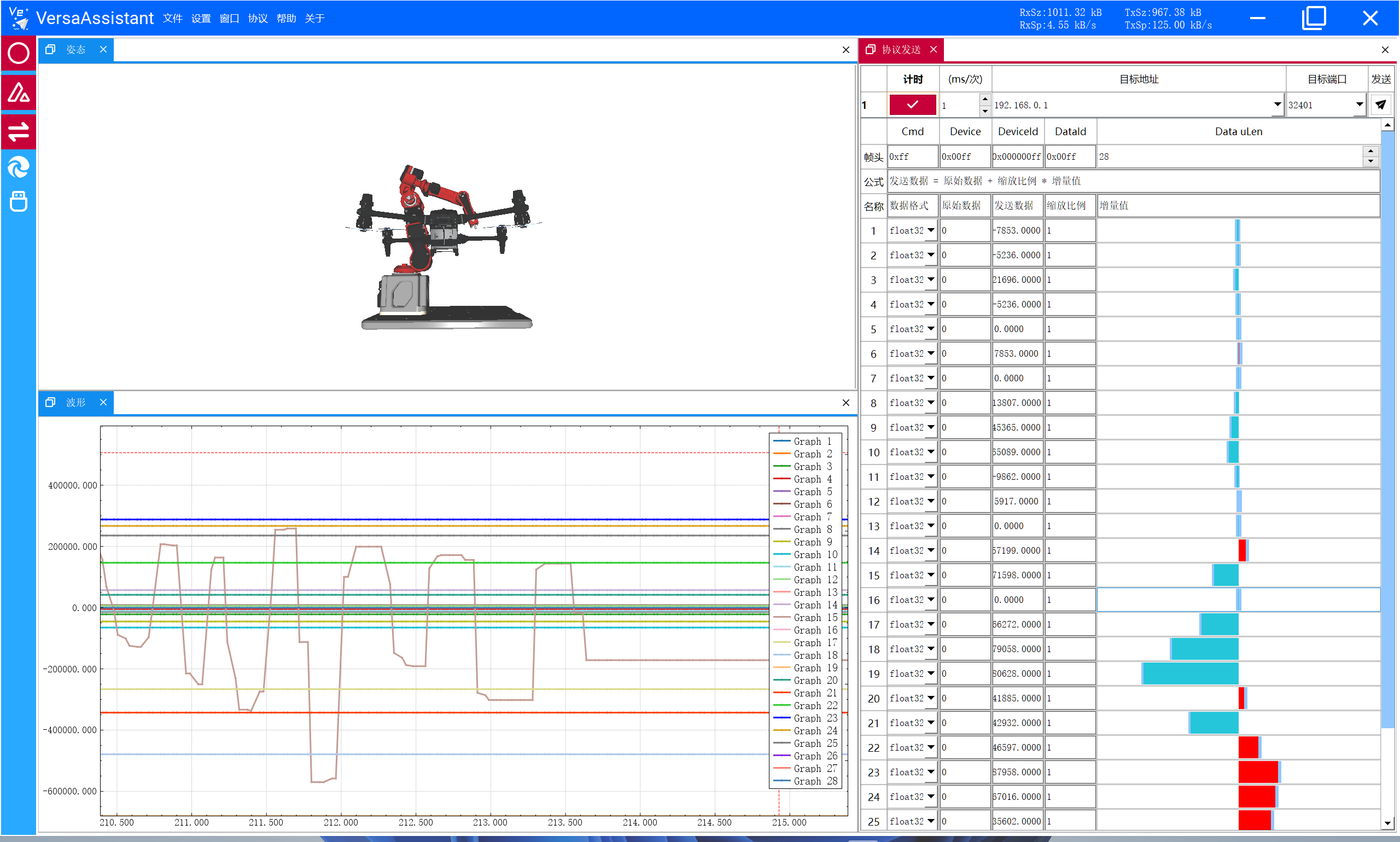The height and width of the screenshot is (842, 1400).
Task: Click the paper plane send button
Action: [1380, 105]
